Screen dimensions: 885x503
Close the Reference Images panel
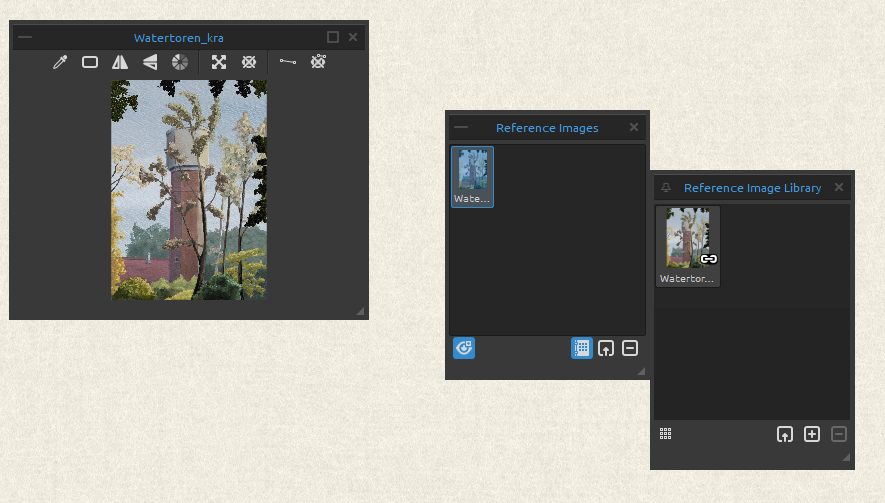click(x=634, y=127)
